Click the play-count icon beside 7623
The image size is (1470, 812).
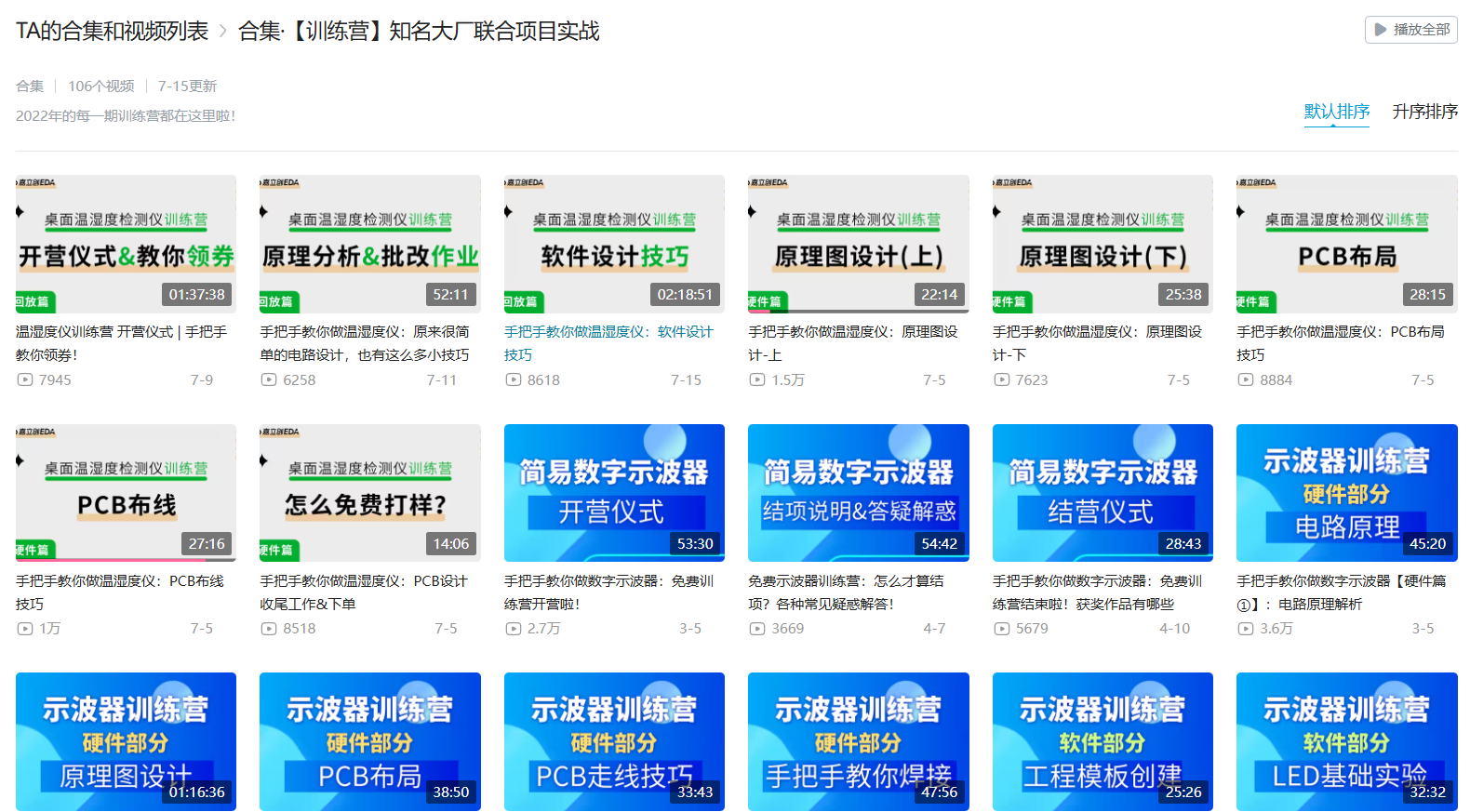tap(1002, 379)
